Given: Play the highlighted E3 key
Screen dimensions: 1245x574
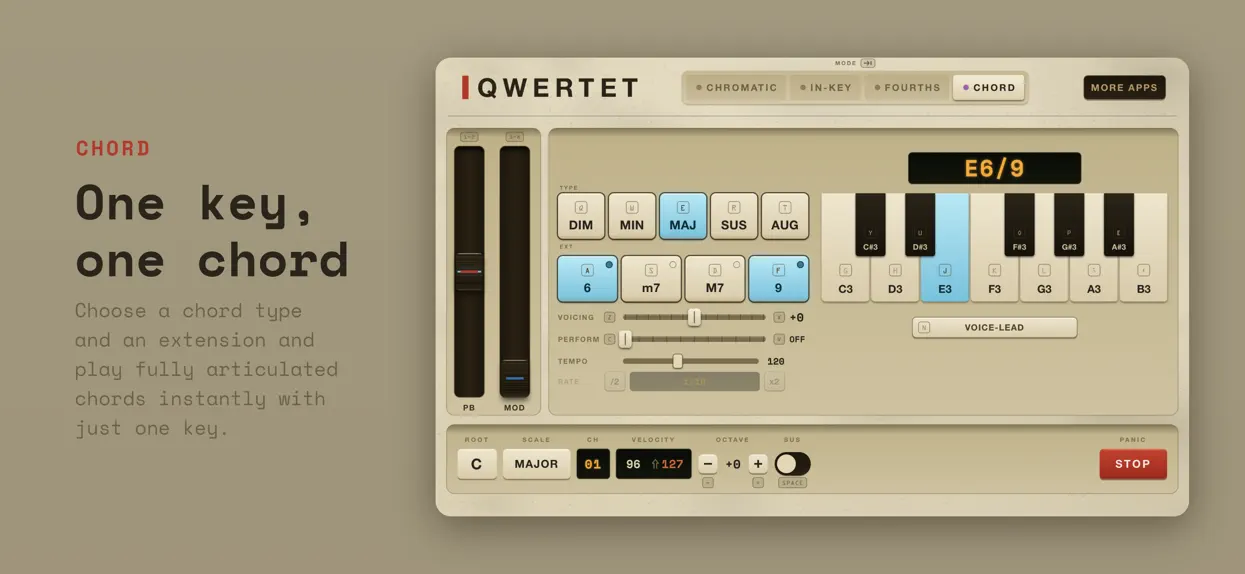Looking at the screenshot, I should click(945, 281).
